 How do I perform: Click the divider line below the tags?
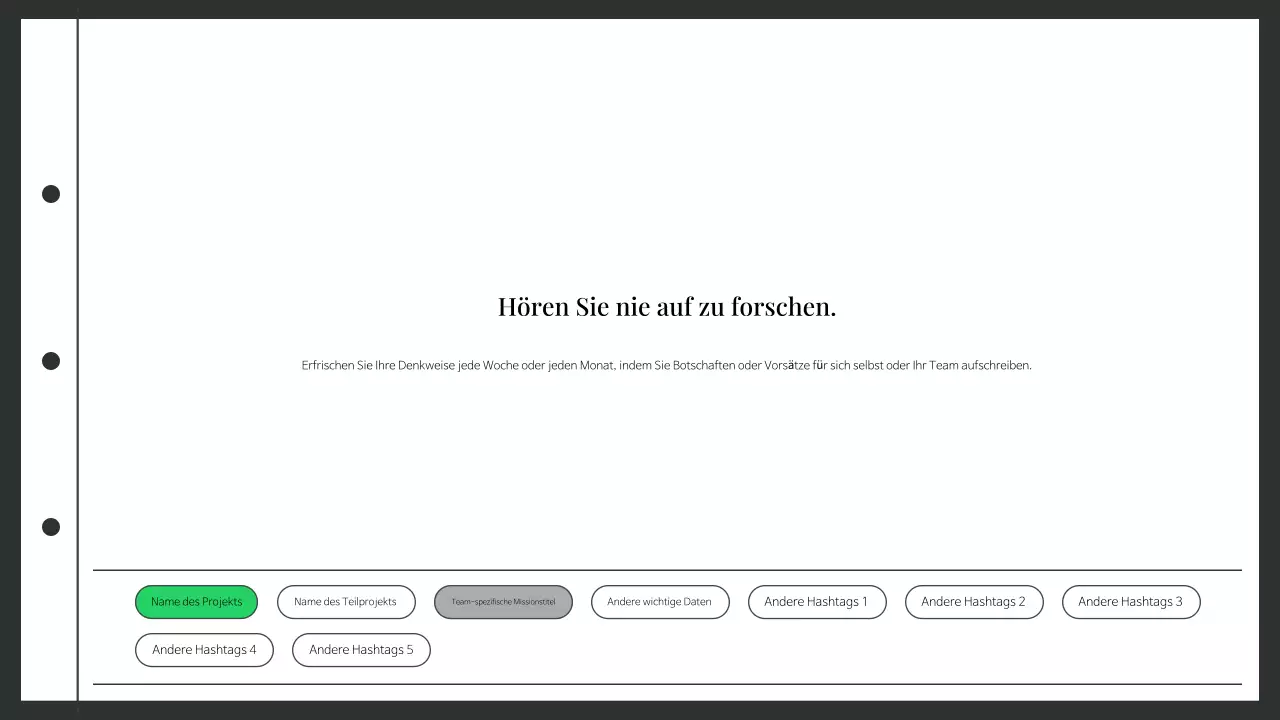667,684
